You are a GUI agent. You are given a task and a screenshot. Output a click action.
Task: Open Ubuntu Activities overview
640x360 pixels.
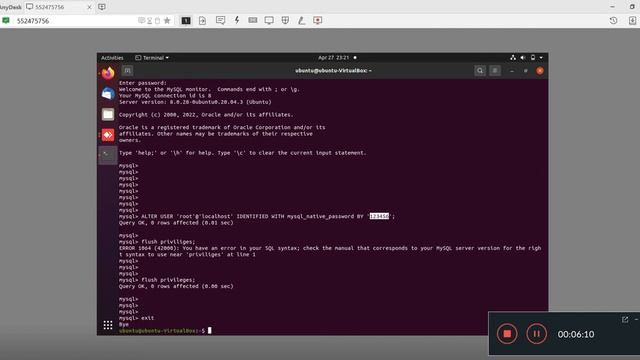[112, 58]
